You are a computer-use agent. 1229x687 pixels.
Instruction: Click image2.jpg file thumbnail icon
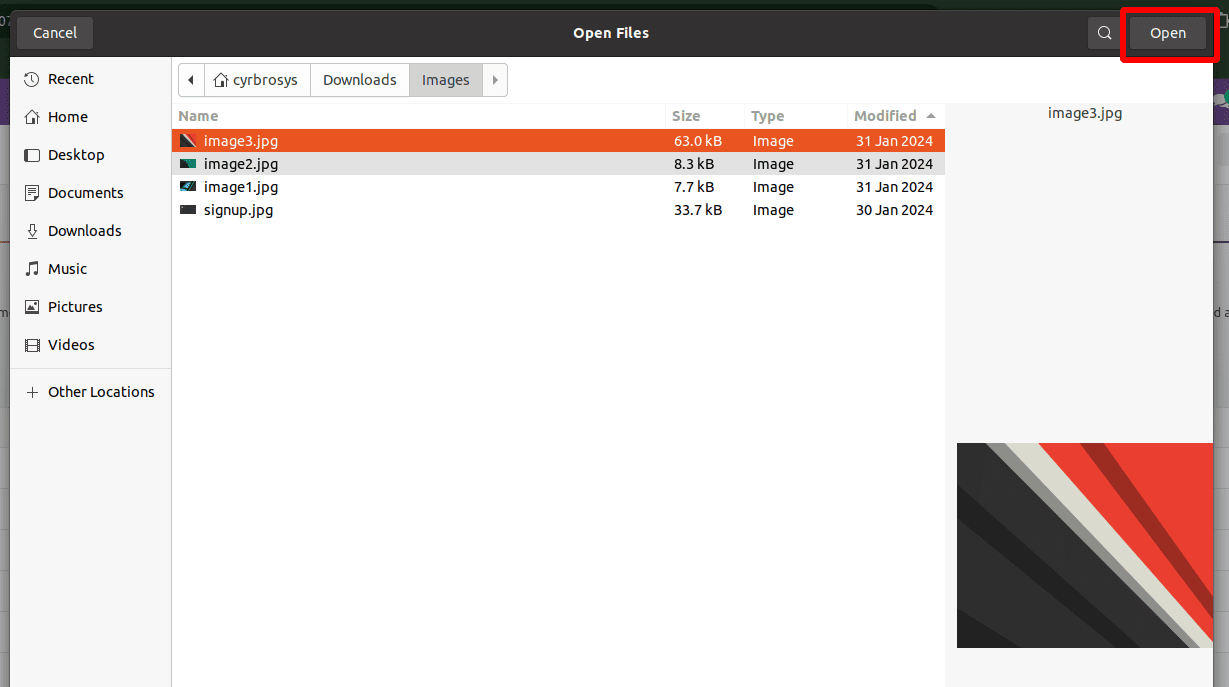pyautogui.click(x=188, y=164)
